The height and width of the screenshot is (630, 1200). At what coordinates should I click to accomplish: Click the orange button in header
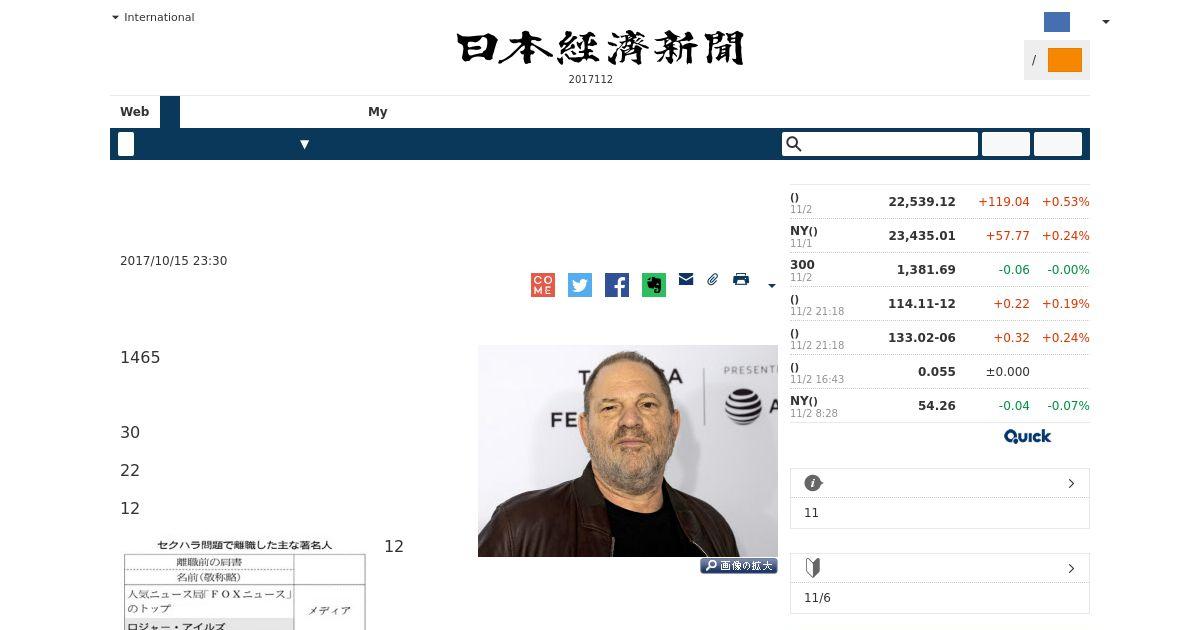coord(1065,60)
